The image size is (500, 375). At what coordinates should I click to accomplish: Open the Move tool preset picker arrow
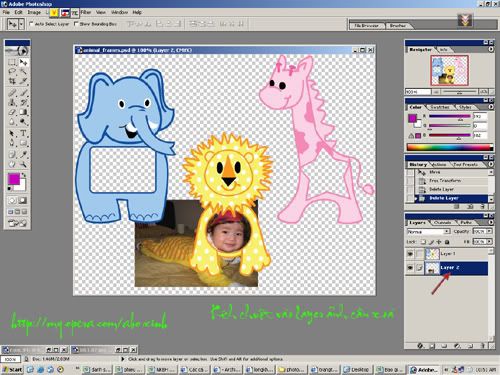pyautogui.click(x=22, y=24)
